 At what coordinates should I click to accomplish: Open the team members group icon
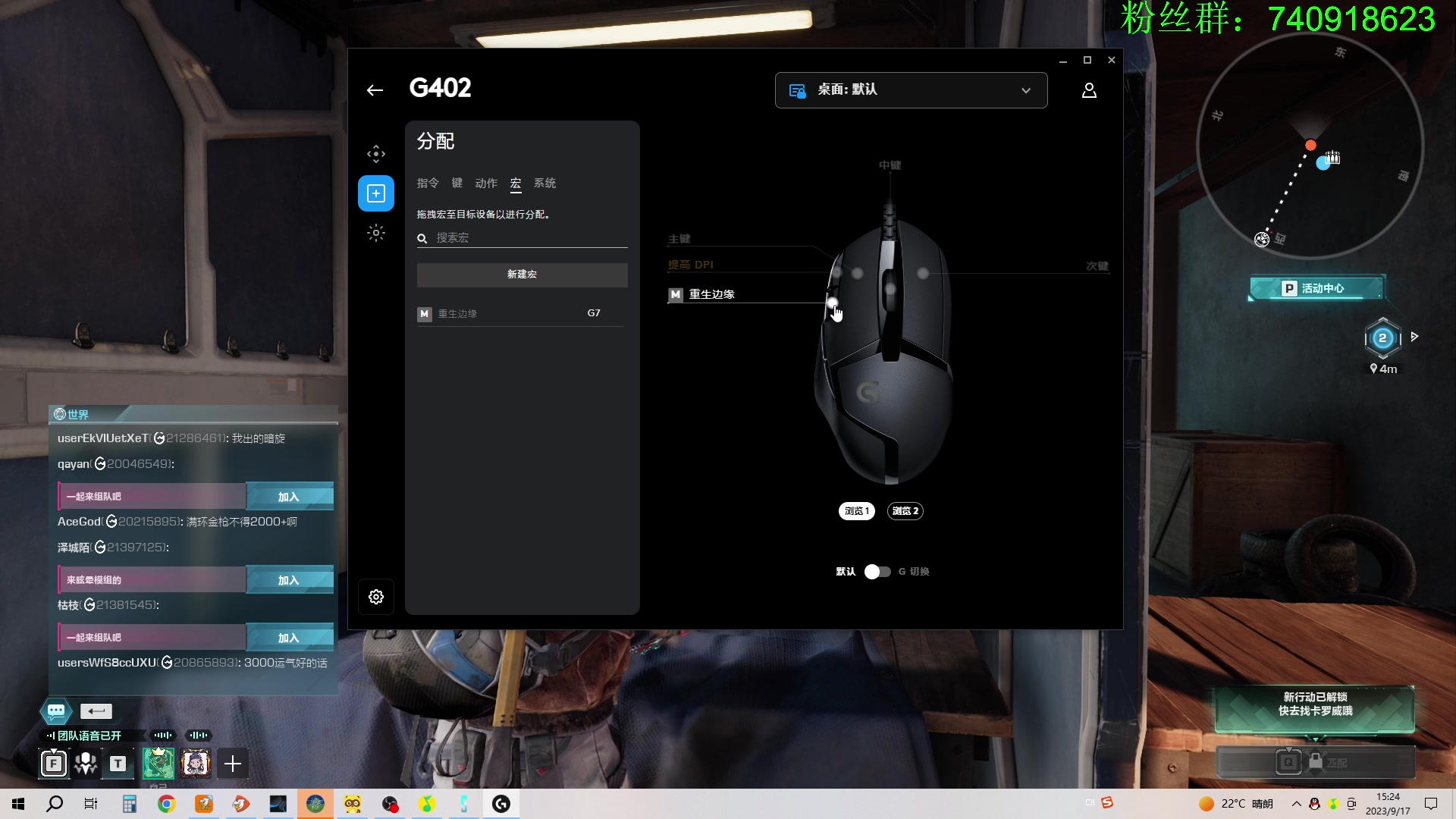(86, 764)
